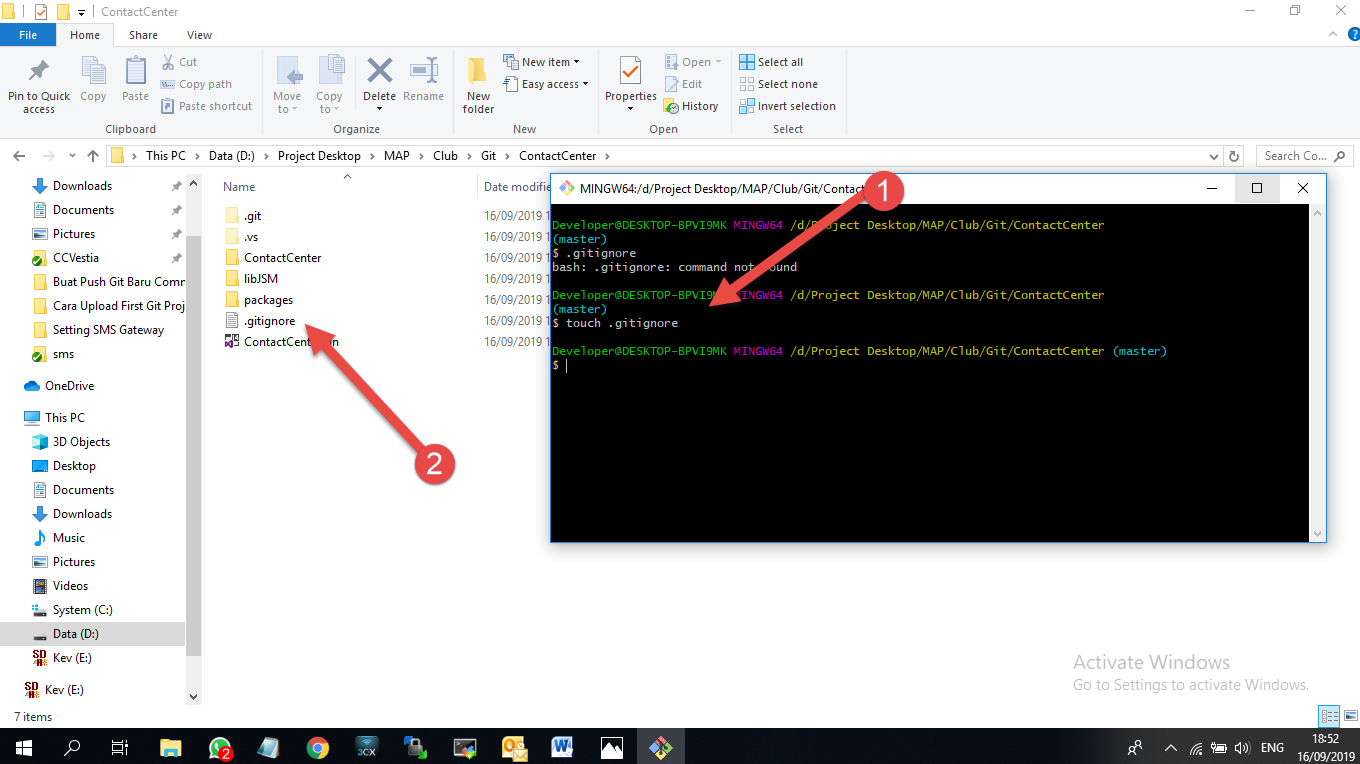
Task: Refresh the current folder view
Action: [x=1234, y=156]
